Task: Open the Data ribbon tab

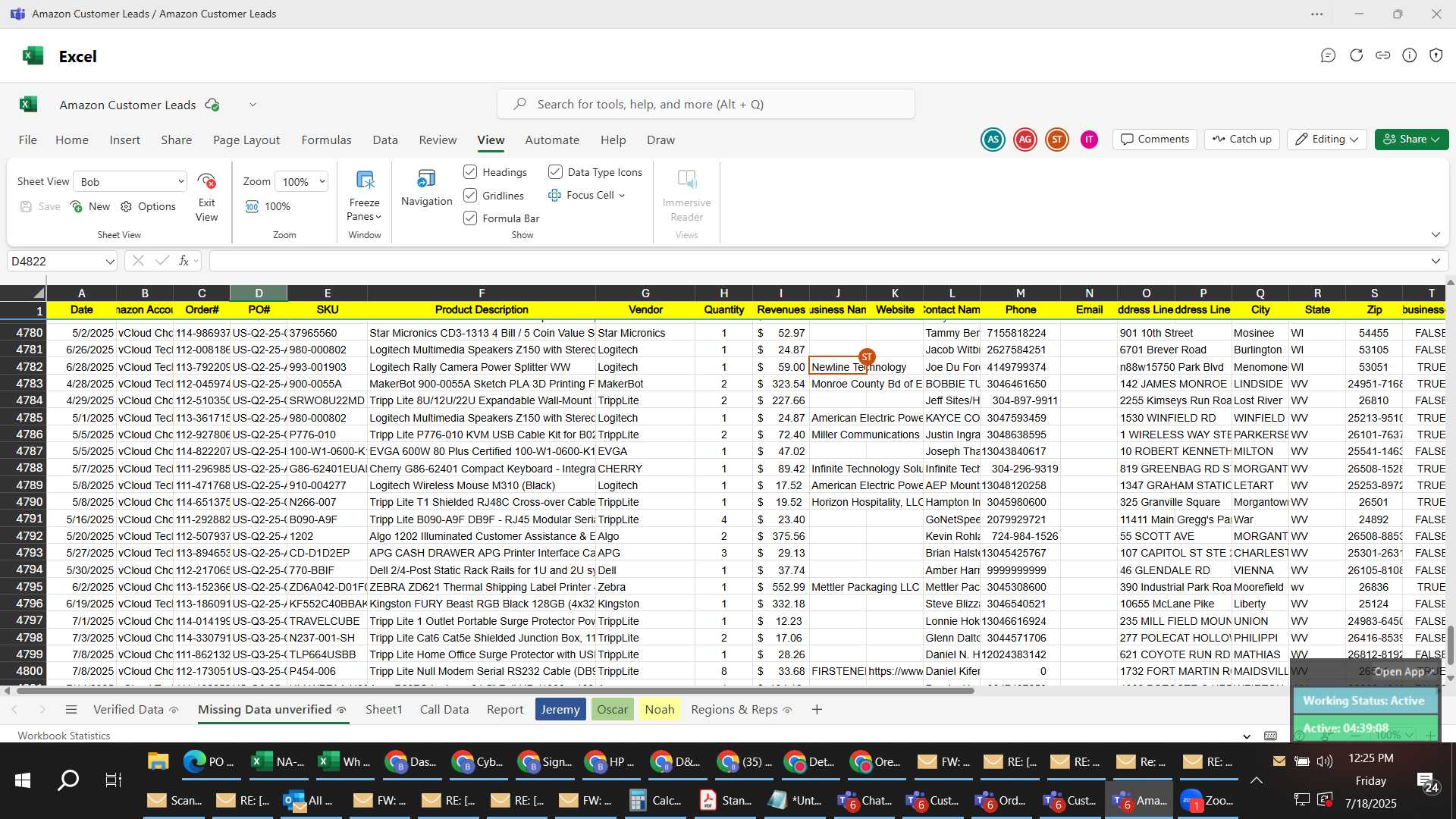Action: [385, 140]
